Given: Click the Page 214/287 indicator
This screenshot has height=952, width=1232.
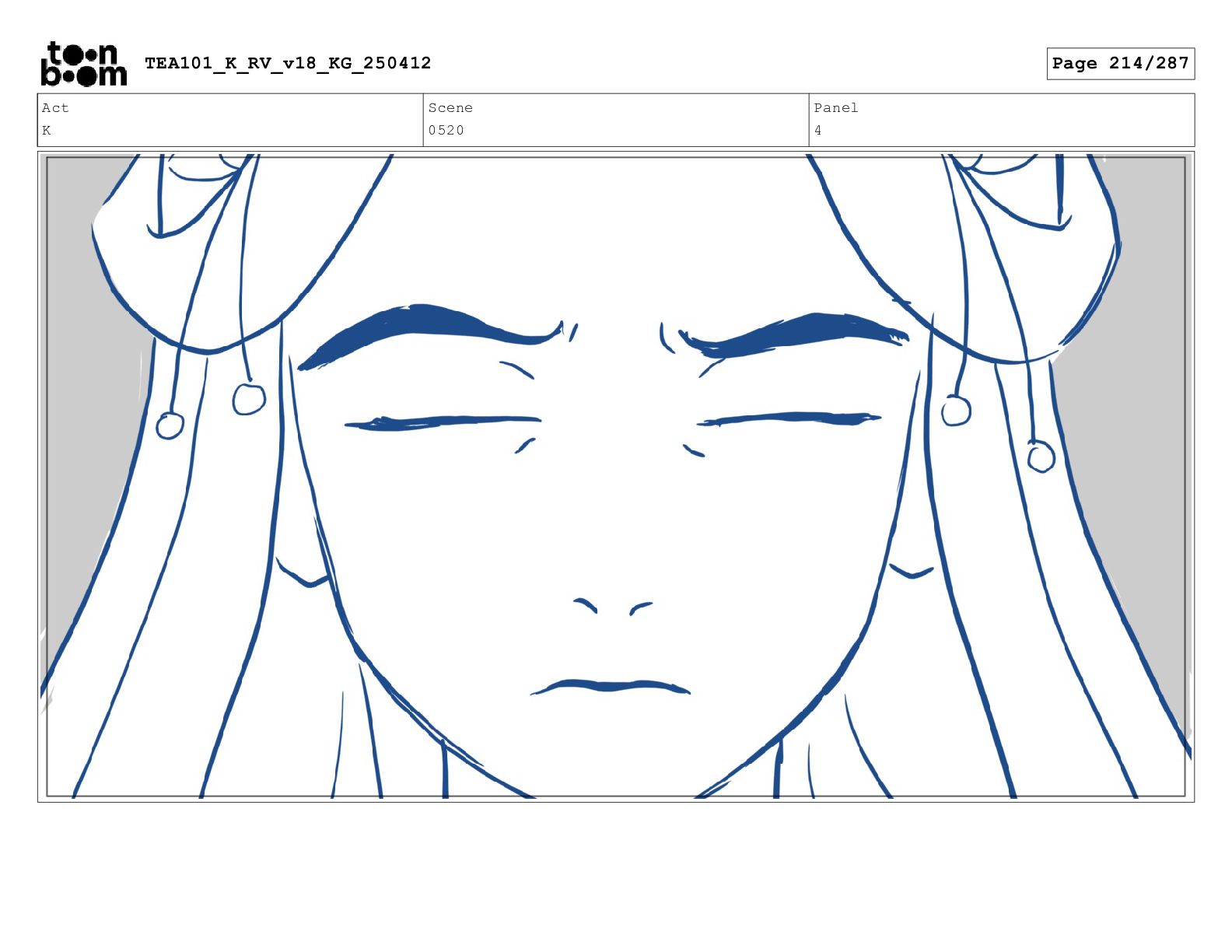Looking at the screenshot, I should click(x=1120, y=63).
